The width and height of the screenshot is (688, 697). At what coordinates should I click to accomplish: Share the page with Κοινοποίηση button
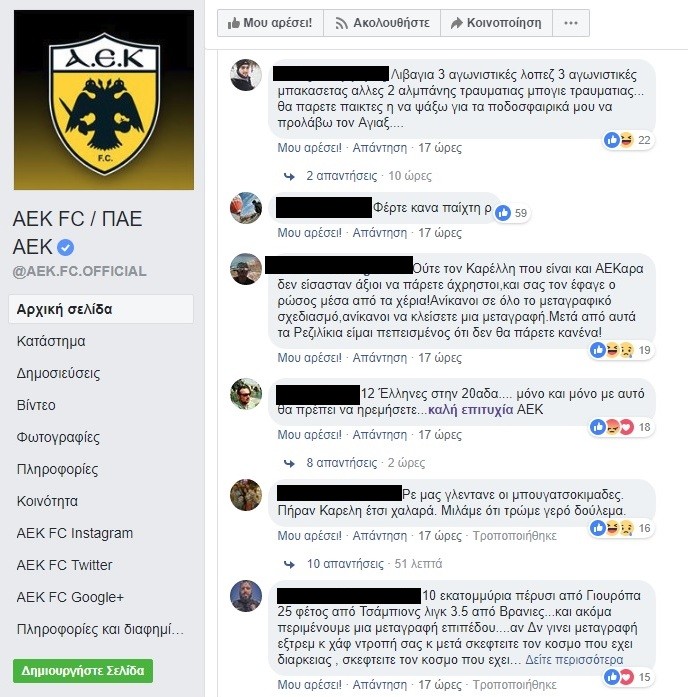coord(496,23)
